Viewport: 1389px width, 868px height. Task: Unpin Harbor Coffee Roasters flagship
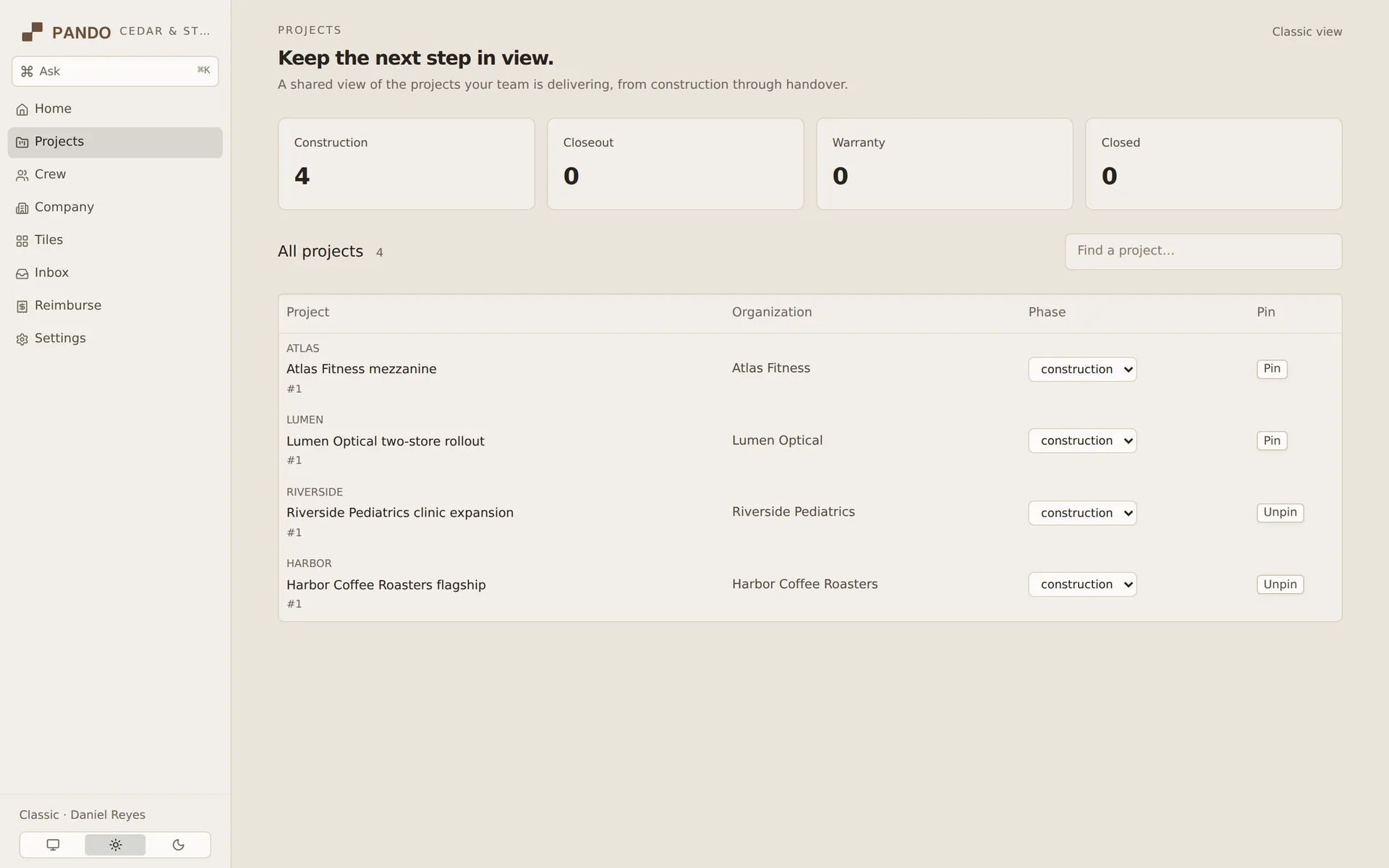(x=1280, y=584)
